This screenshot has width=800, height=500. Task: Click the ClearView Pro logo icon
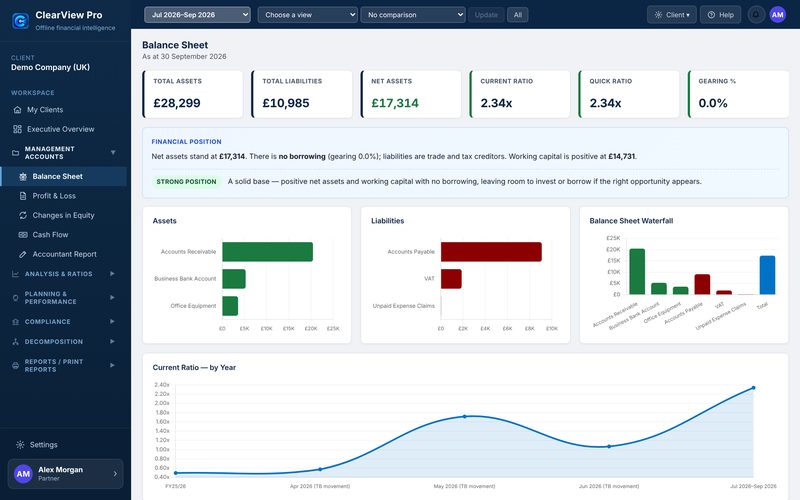click(20, 21)
